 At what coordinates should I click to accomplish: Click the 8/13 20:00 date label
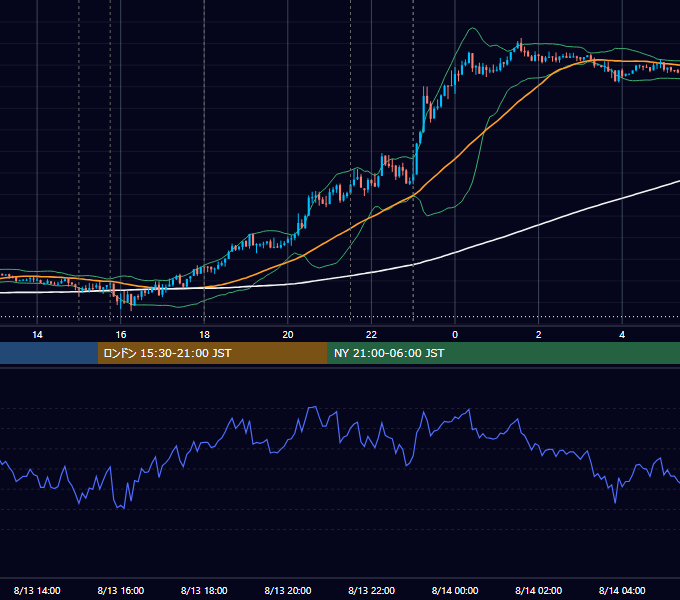coord(288,590)
